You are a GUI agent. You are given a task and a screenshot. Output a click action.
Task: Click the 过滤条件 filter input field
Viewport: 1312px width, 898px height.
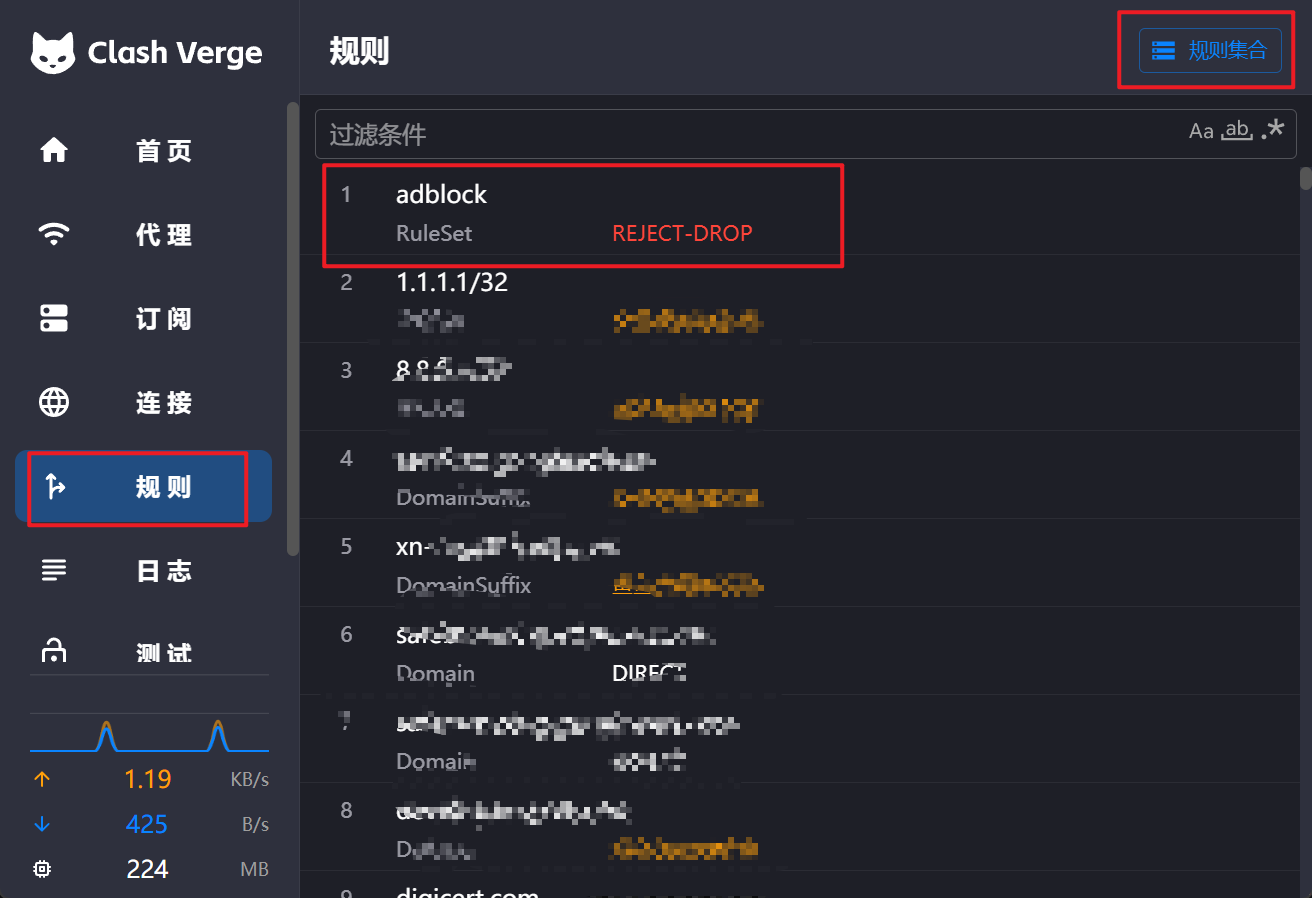750,134
